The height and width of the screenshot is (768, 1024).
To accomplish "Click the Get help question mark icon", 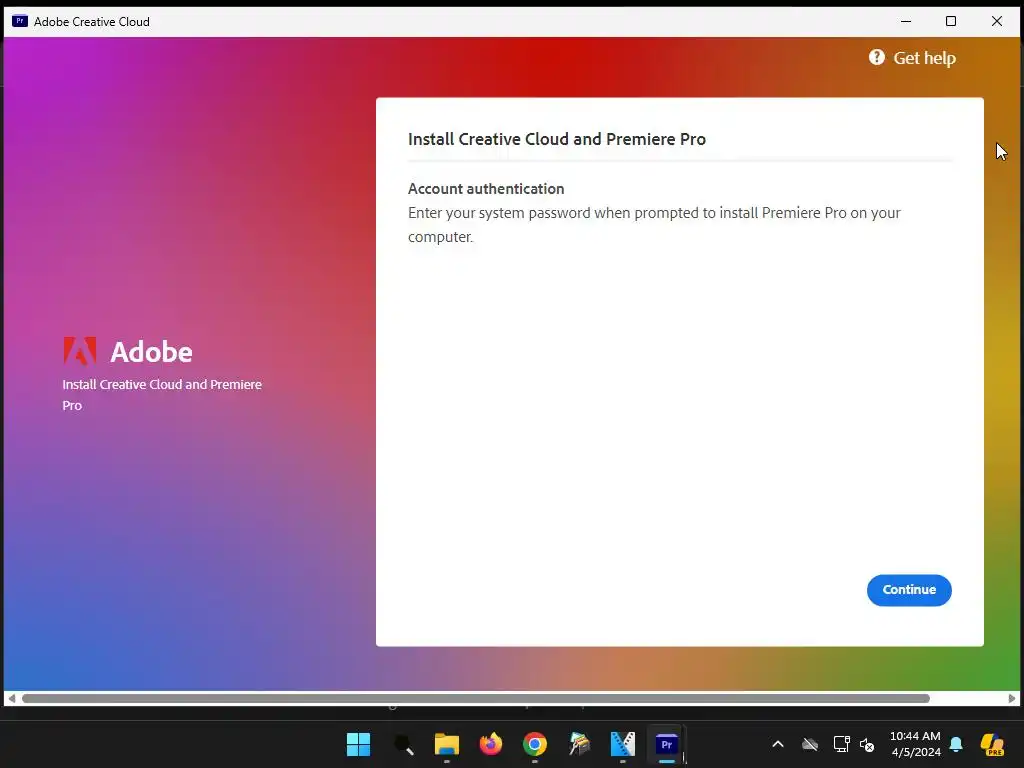I will click(x=876, y=57).
